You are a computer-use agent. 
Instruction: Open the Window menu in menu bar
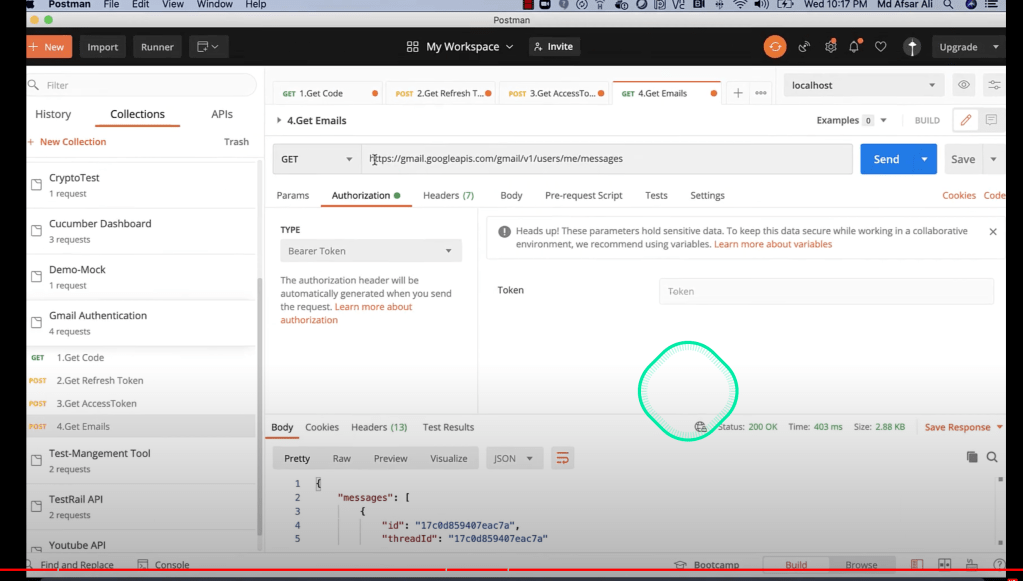tap(215, 5)
